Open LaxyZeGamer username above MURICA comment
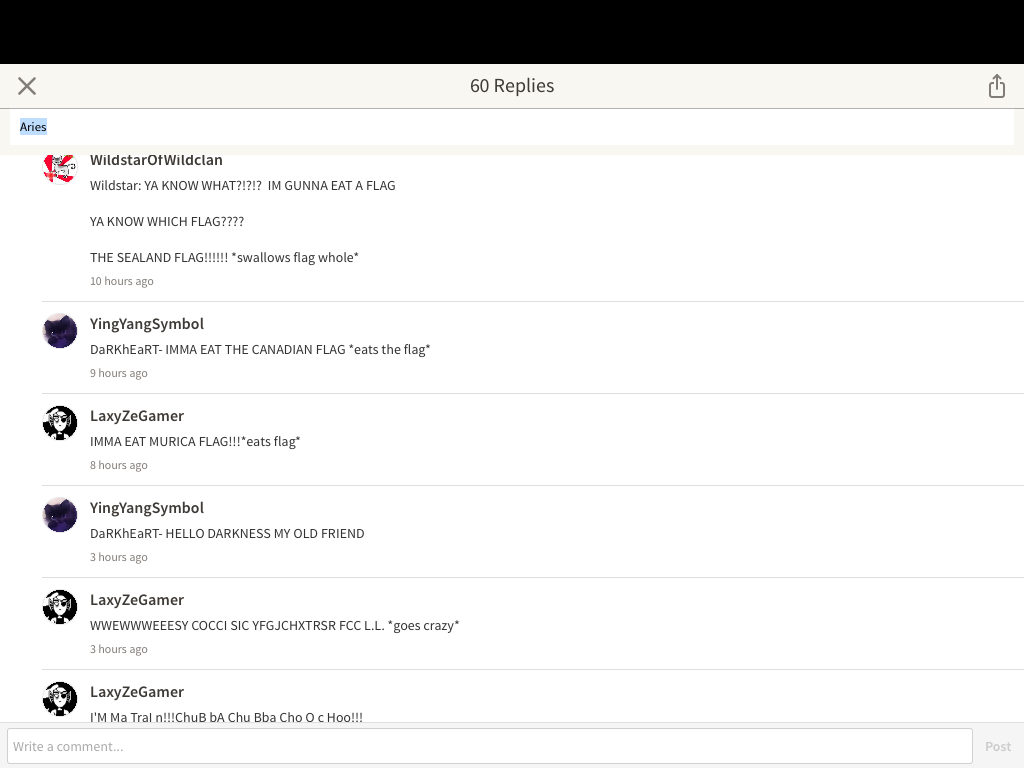The height and width of the screenshot is (768, 1024). [x=137, y=416]
